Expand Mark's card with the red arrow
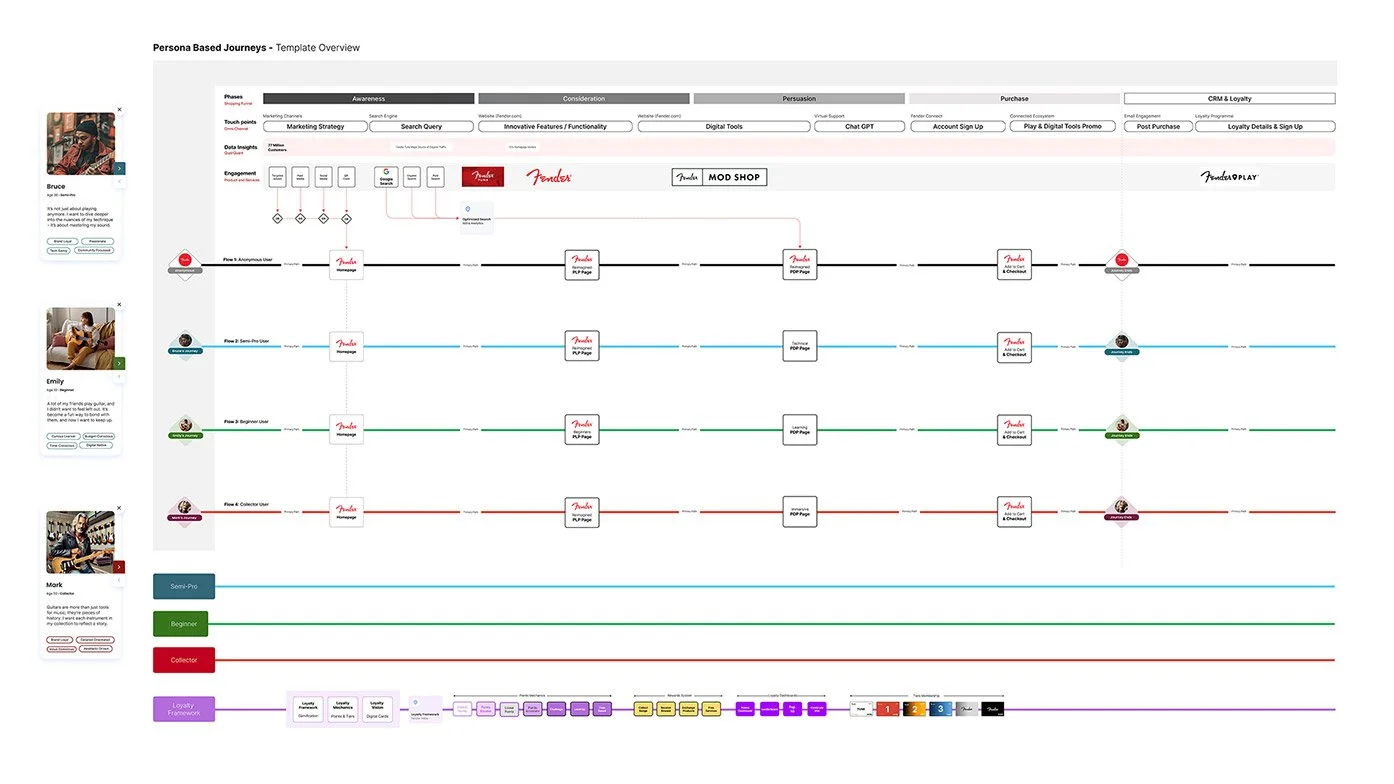 (x=120, y=567)
